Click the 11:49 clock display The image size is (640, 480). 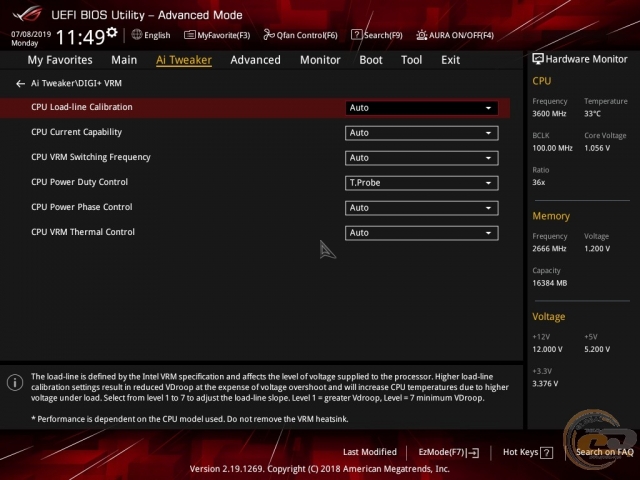pyautogui.click(x=80, y=38)
